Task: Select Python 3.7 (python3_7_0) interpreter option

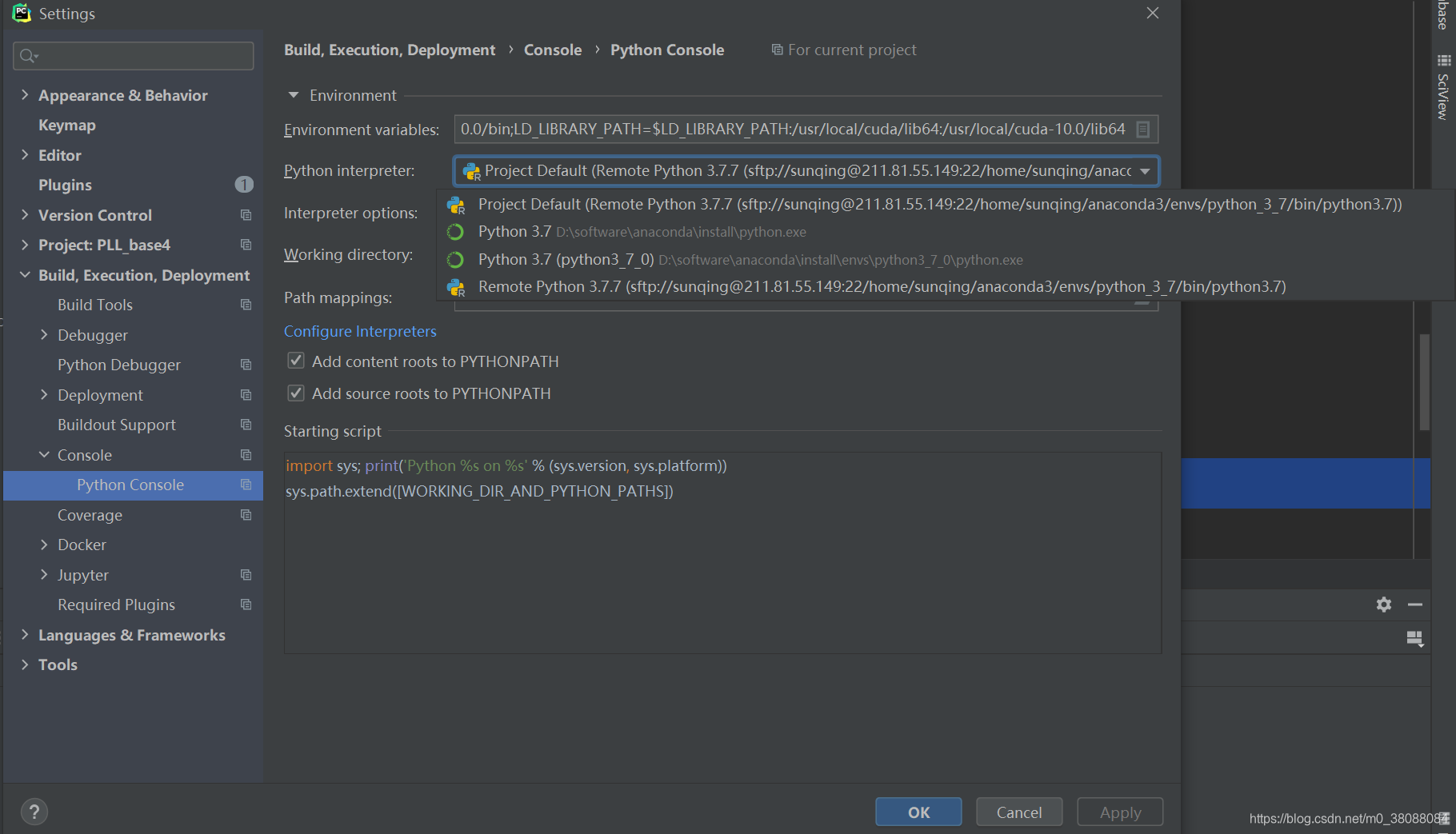Action: click(x=944, y=259)
